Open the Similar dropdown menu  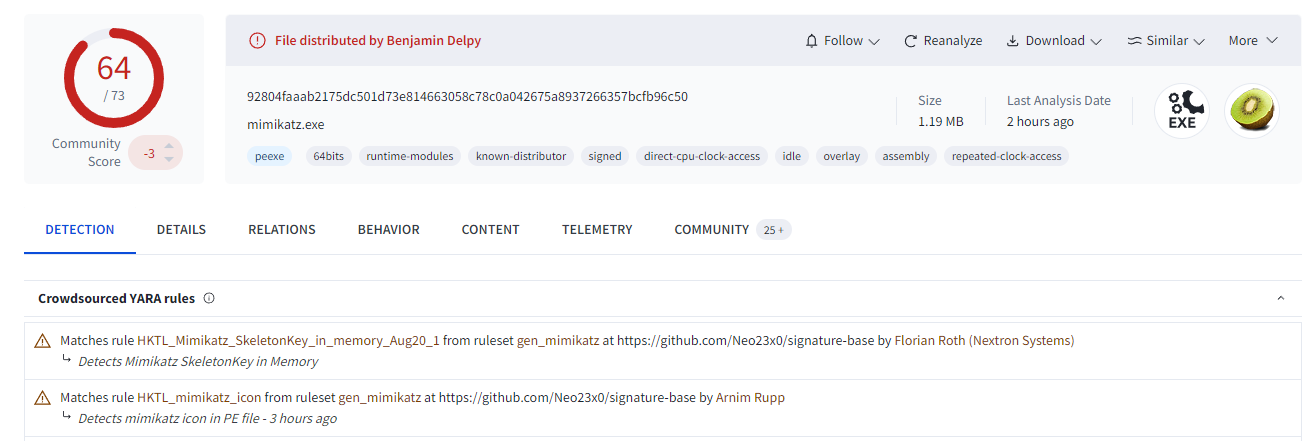click(1166, 41)
